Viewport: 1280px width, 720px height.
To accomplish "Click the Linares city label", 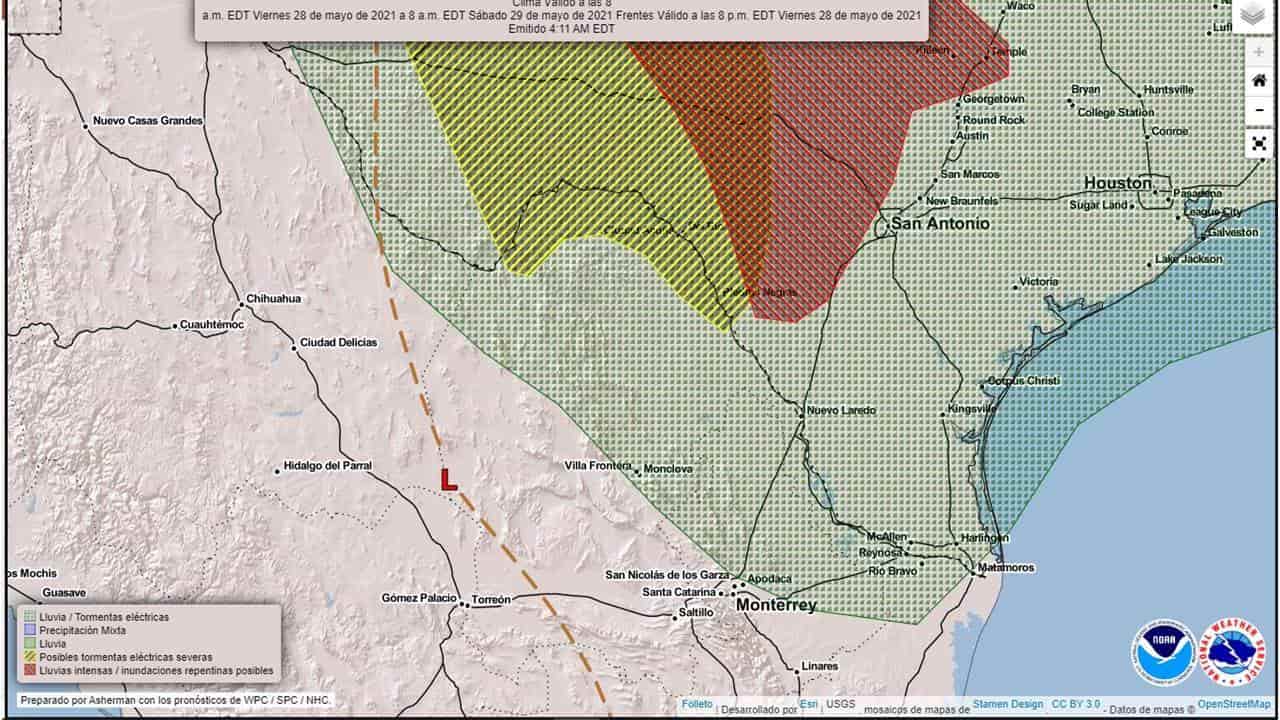I will click(x=820, y=666).
